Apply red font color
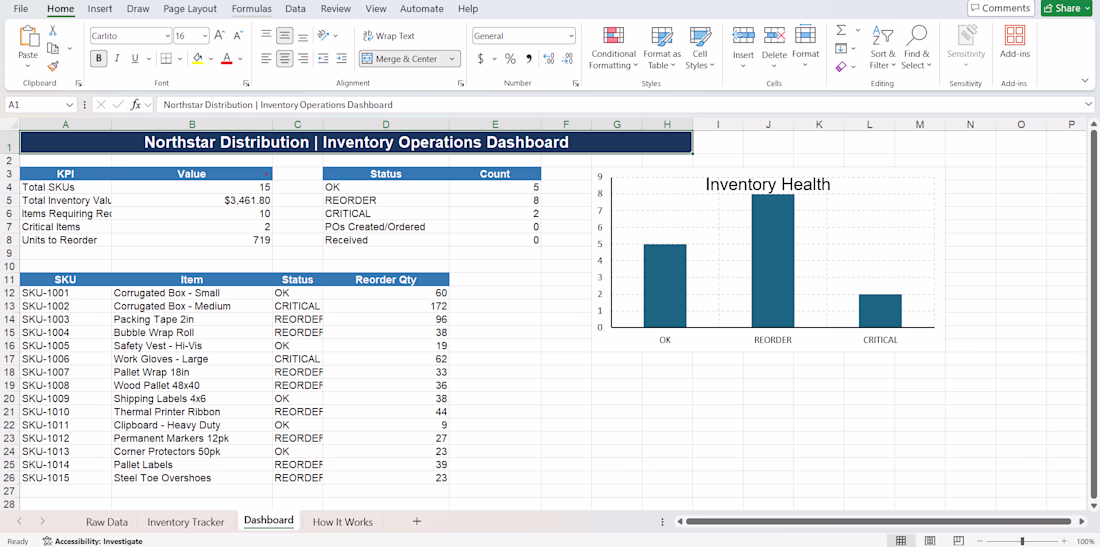 227,58
